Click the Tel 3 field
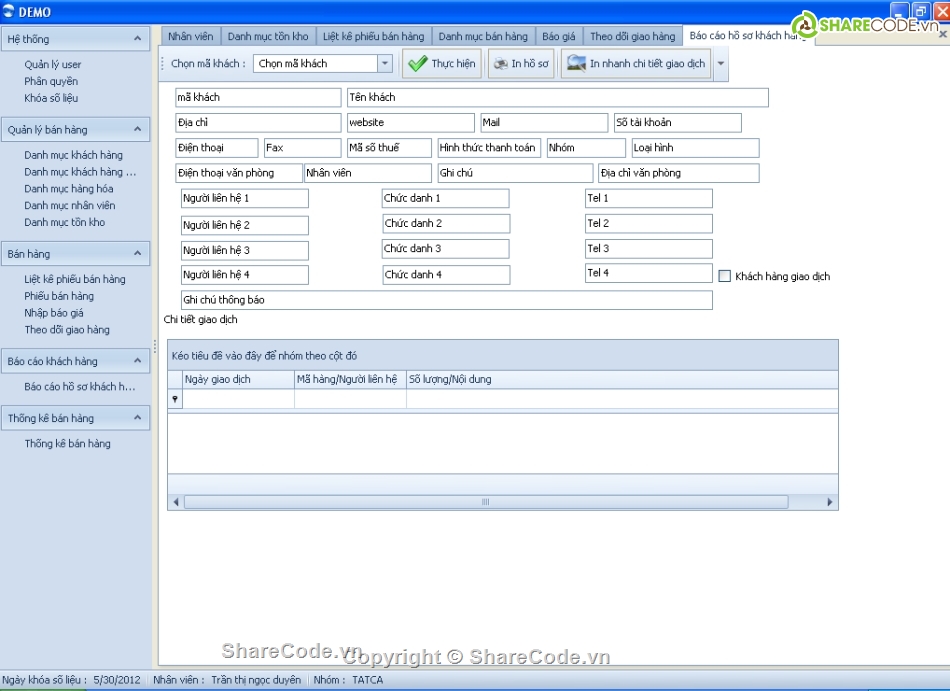Screen dimensions: 950x691 coord(648,249)
